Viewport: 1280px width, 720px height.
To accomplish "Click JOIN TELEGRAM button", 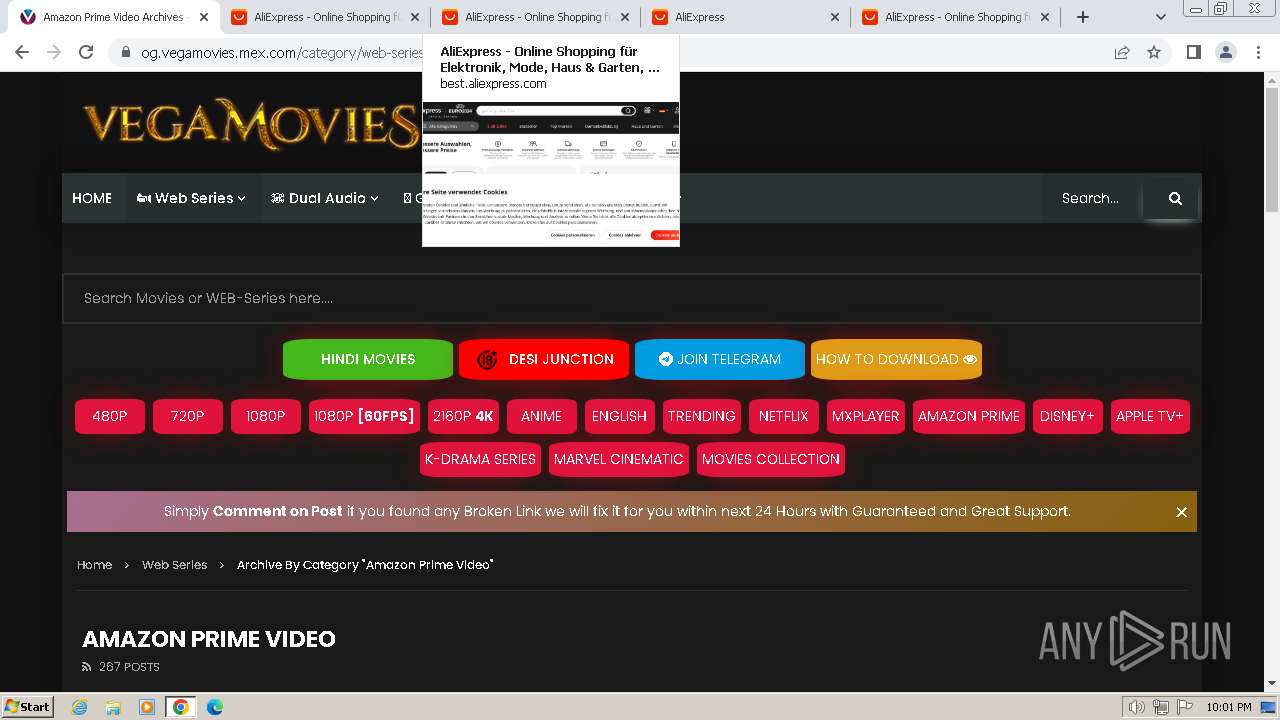I will [x=720, y=359].
